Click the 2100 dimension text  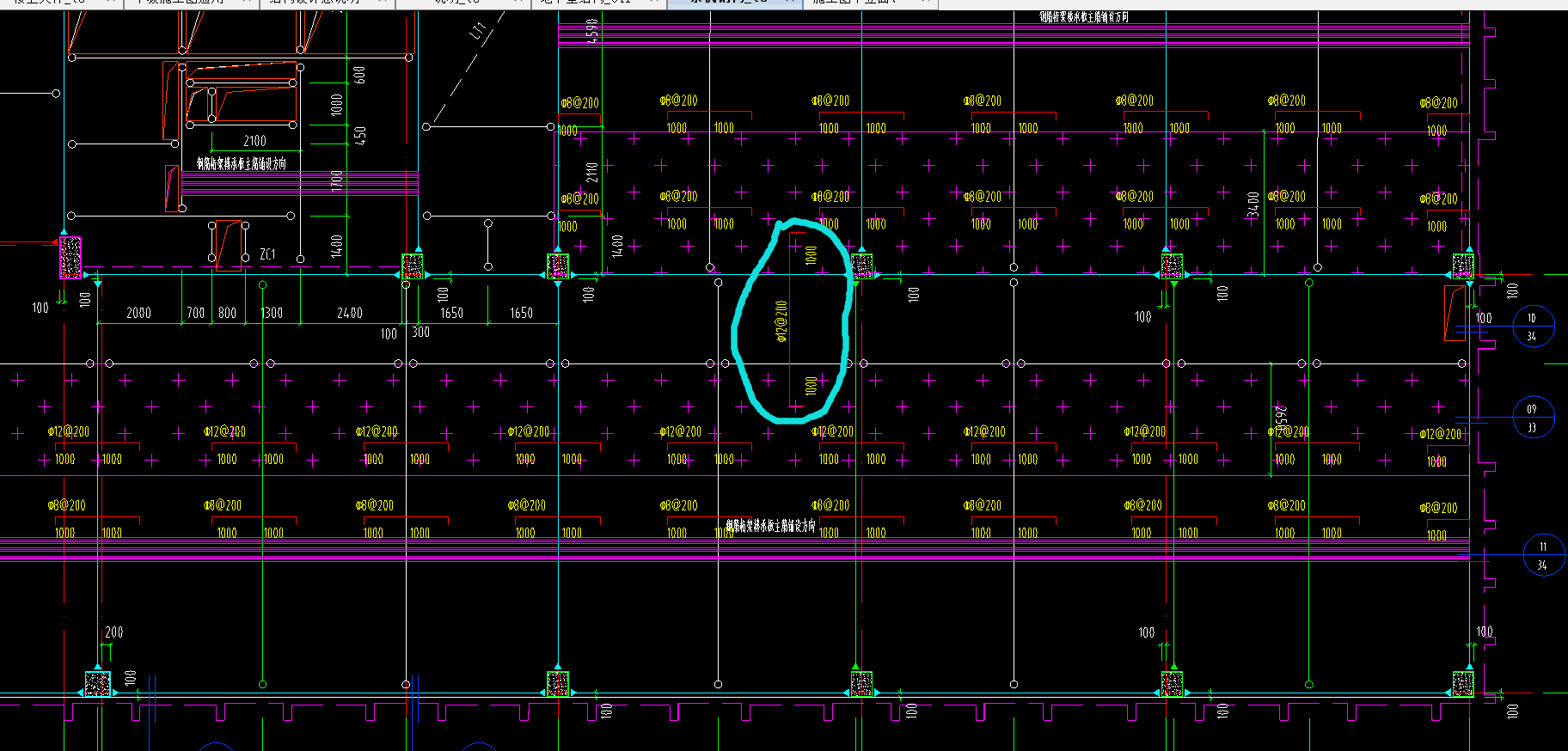(x=254, y=141)
